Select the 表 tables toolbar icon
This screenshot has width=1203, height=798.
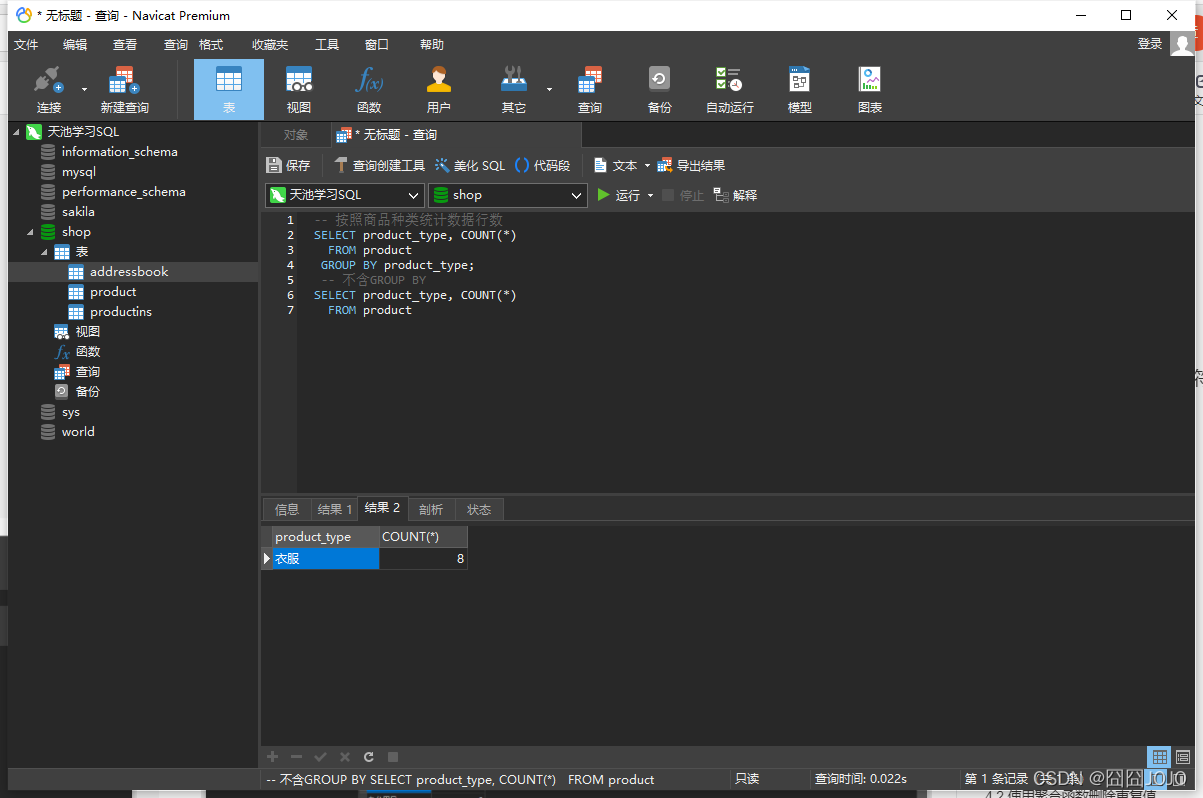pyautogui.click(x=229, y=90)
